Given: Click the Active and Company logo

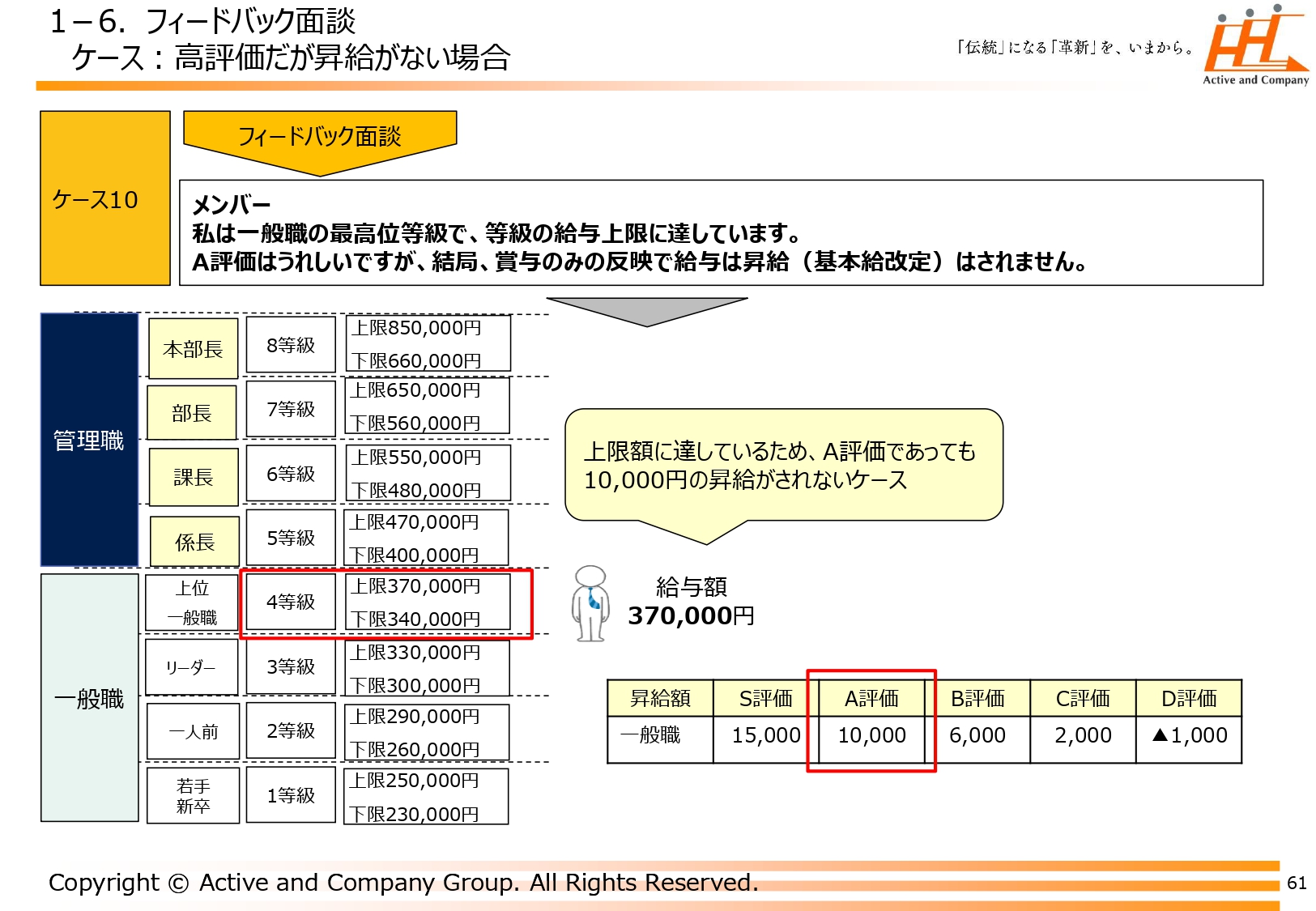Looking at the screenshot, I should (1254, 46).
